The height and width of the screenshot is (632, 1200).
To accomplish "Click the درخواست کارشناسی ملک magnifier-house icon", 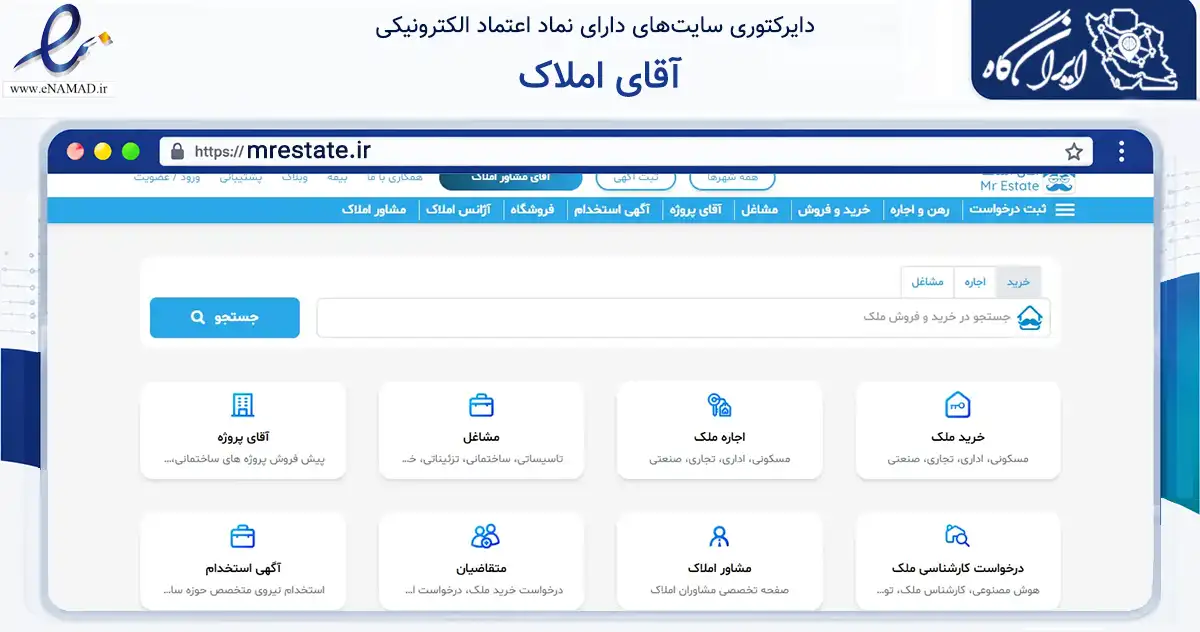I will tap(958, 536).
